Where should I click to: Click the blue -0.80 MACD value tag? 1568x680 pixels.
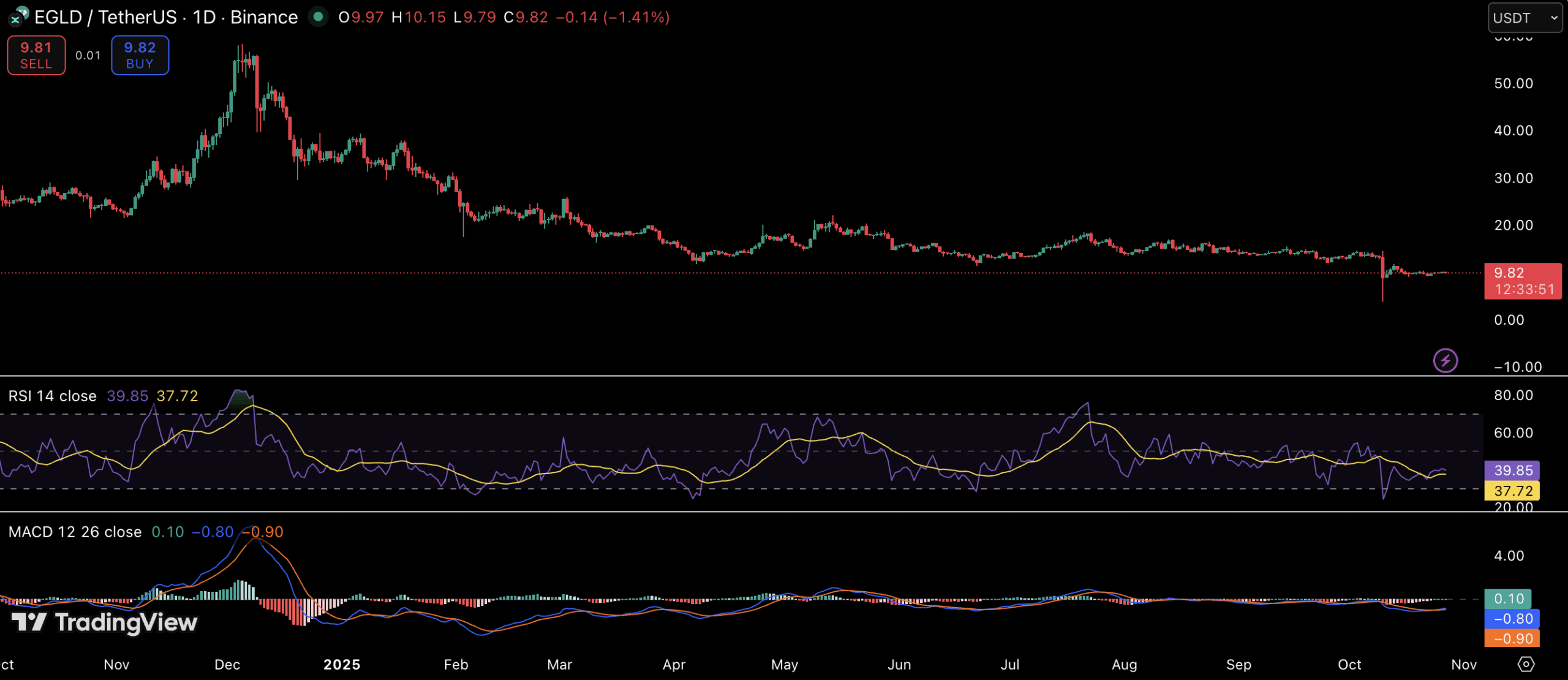tap(1512, 619)
